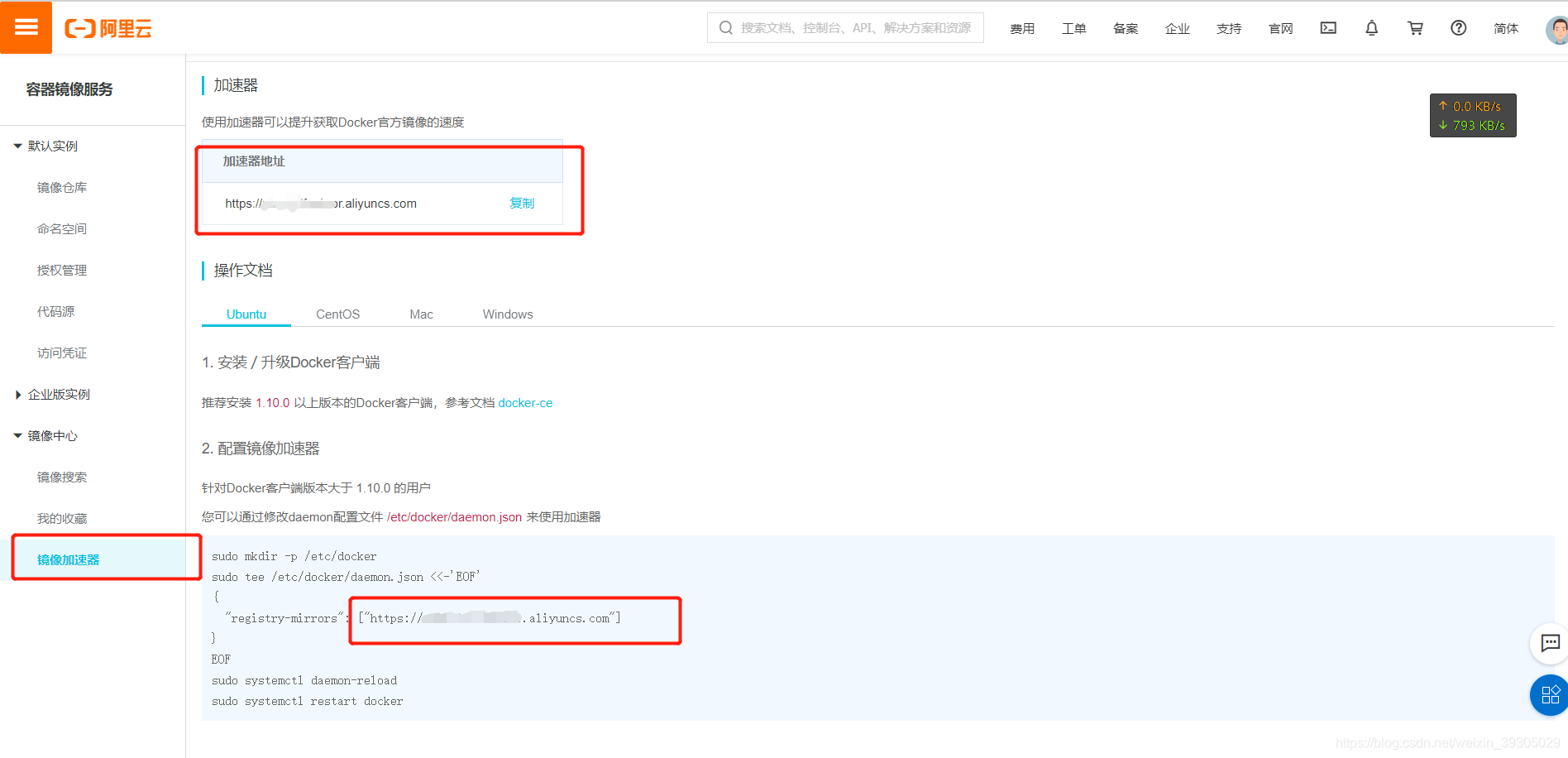Open 我的收藏 in sidebar
The image size is (1568, 758).
(62, 519)
